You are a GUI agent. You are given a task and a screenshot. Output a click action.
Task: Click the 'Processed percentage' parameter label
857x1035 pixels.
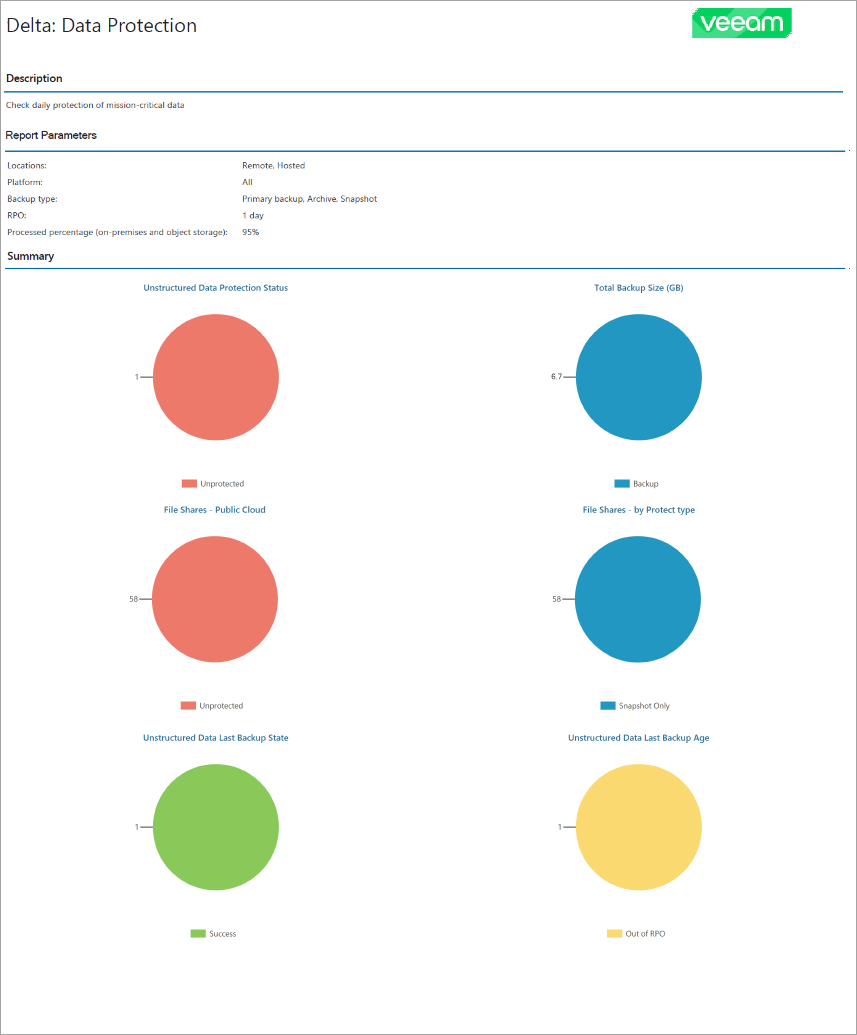click(118, 232)
